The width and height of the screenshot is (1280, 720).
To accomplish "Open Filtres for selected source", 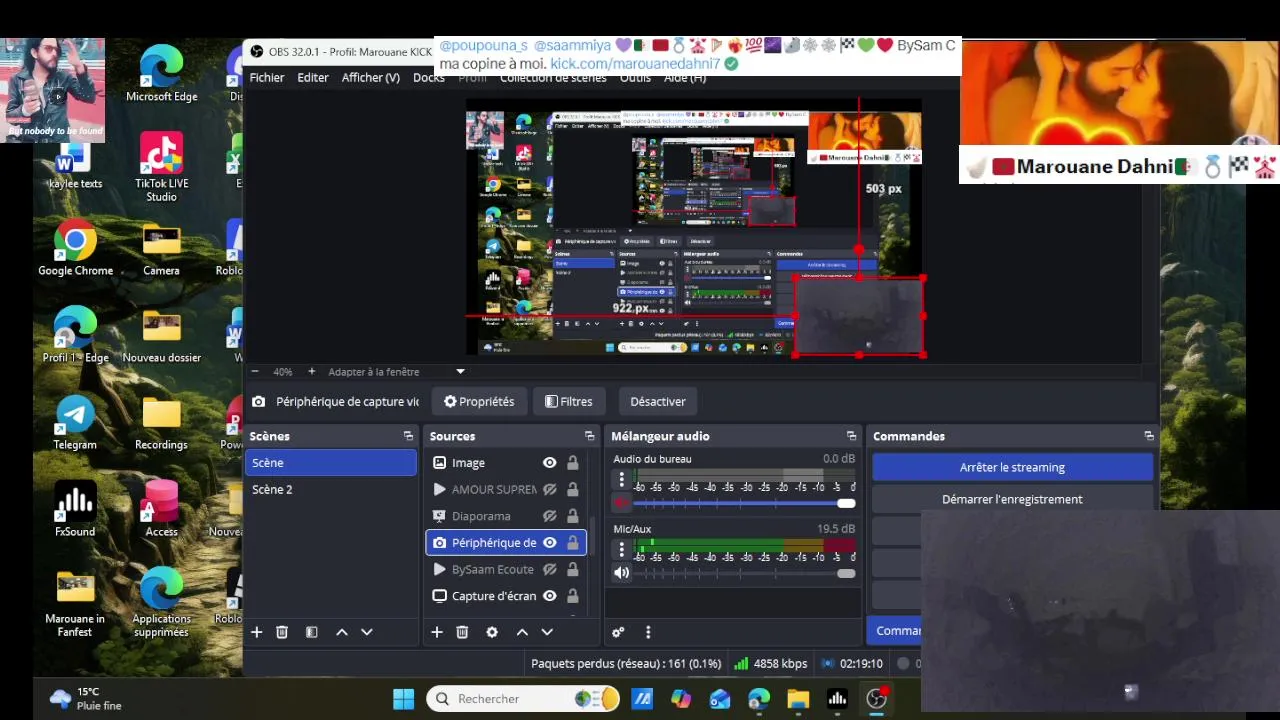I will point(569,401).
